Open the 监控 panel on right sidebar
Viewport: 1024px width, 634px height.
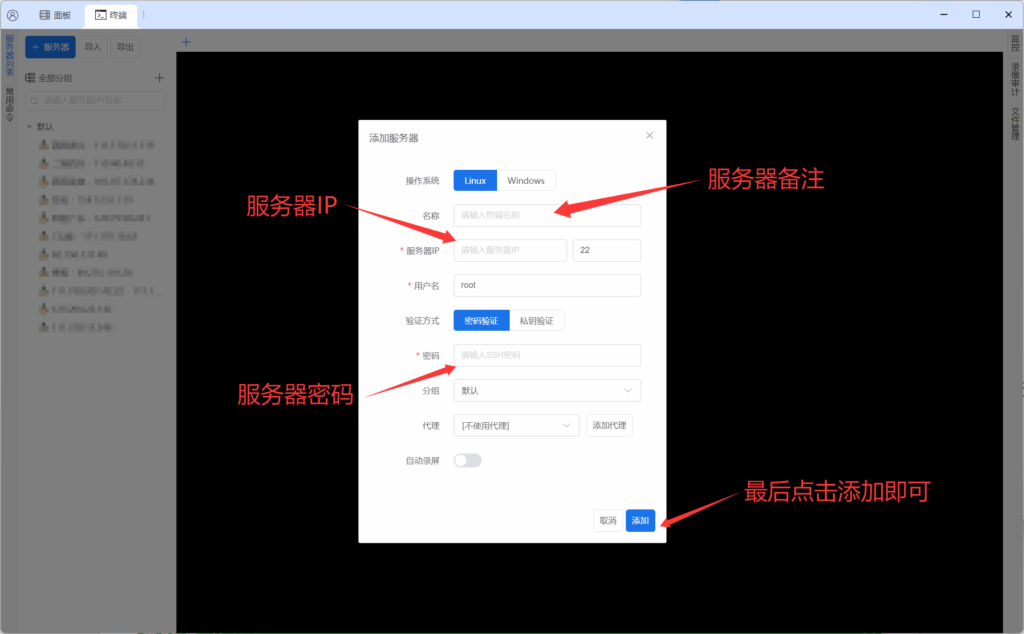point(1015,43)
